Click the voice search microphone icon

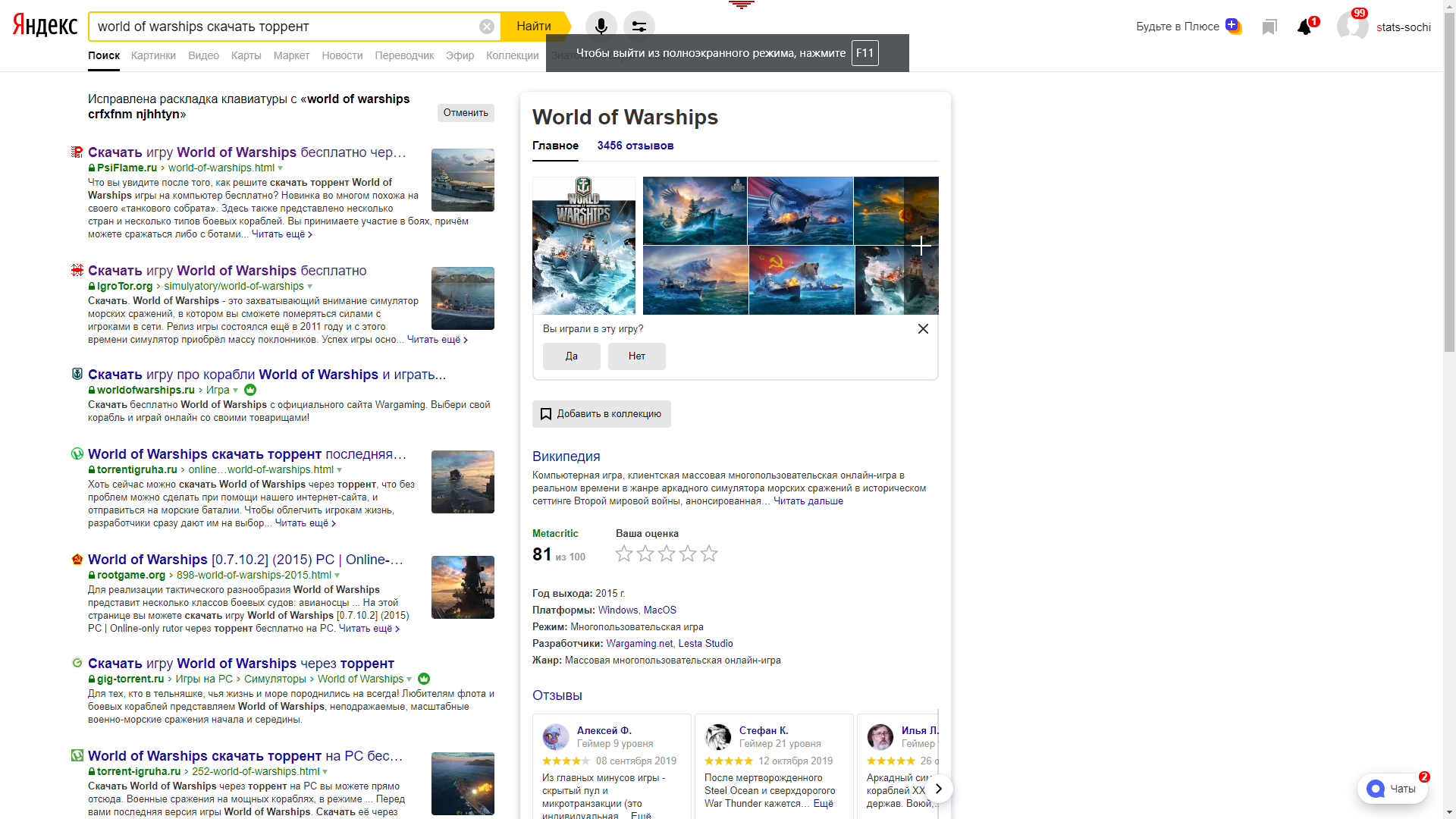pos(601,27)
